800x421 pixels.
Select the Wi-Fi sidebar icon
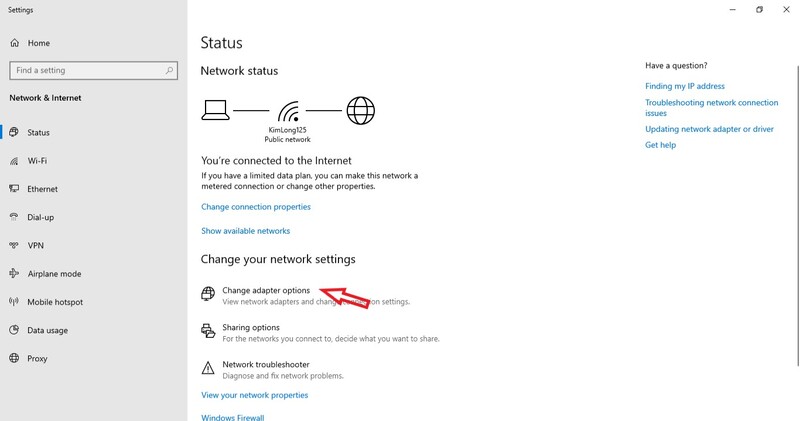pyautogui.click(x=14, y=161)
